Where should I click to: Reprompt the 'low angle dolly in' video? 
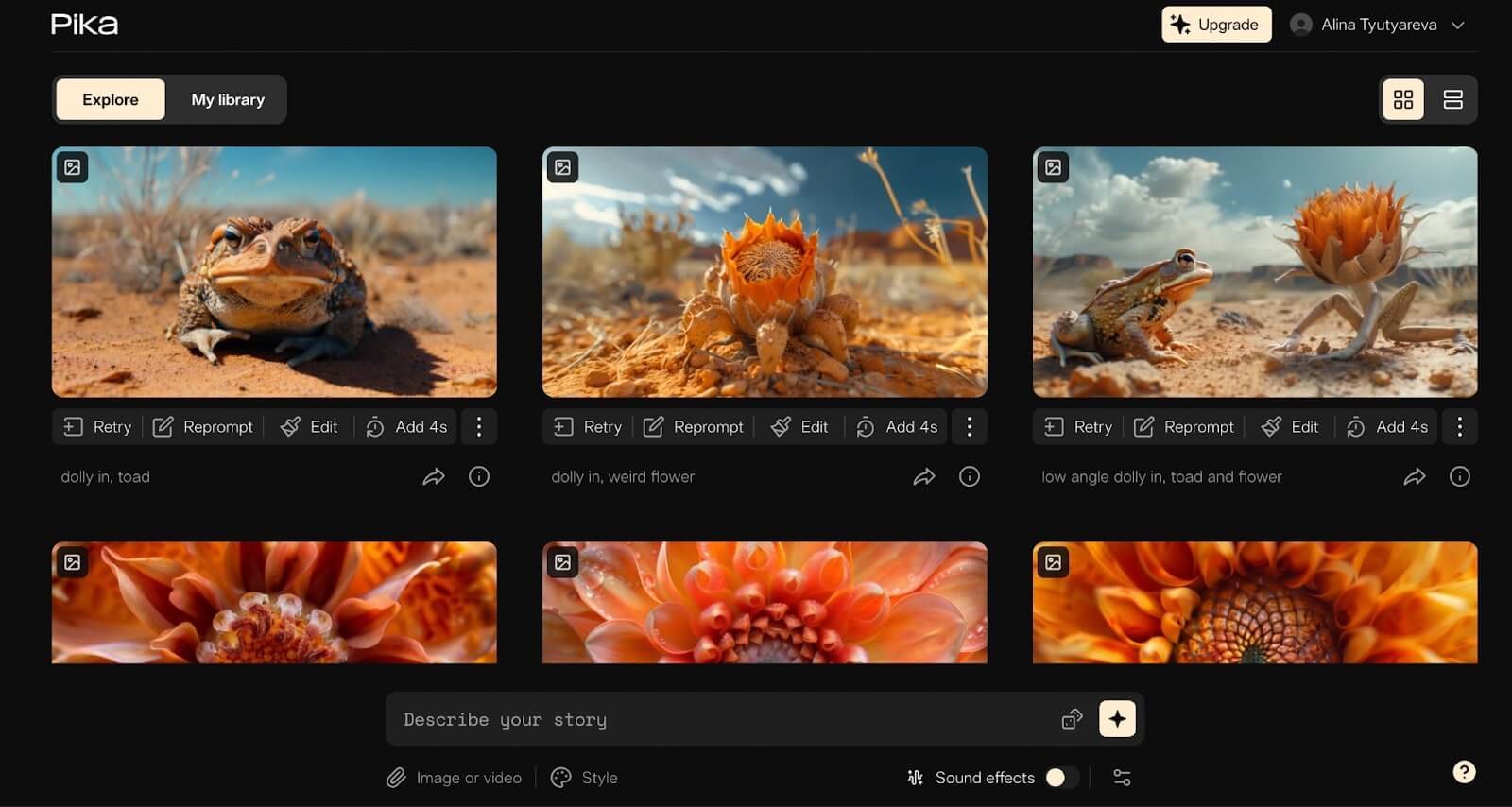pyautogui.click(x=1184, y=427)
